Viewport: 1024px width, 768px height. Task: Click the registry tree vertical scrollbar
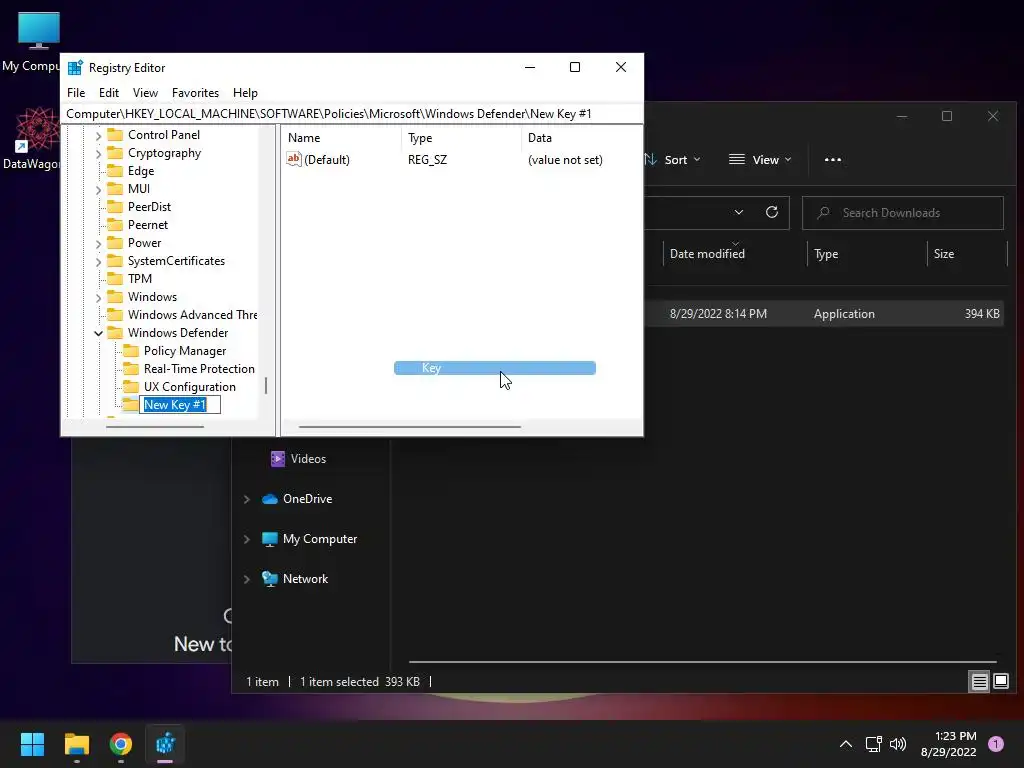pos(266,385)
